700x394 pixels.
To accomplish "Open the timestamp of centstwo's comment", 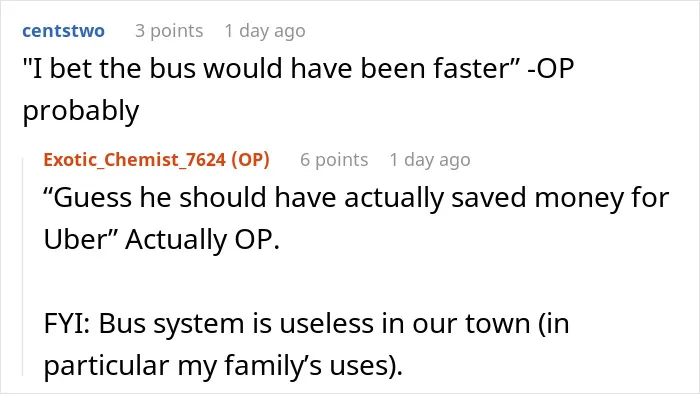I will [x=265, y=31].
